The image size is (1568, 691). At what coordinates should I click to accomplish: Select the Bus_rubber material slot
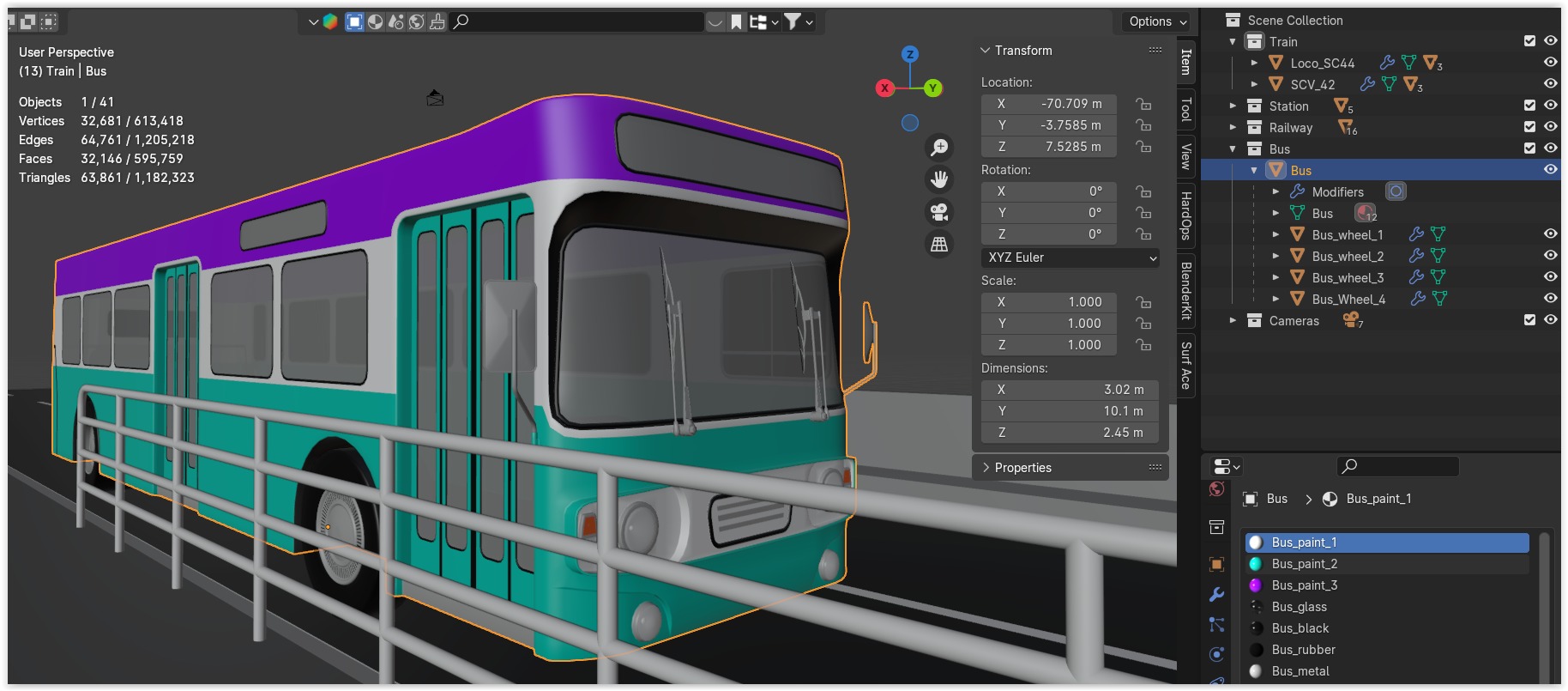[x=1387, y=650]
